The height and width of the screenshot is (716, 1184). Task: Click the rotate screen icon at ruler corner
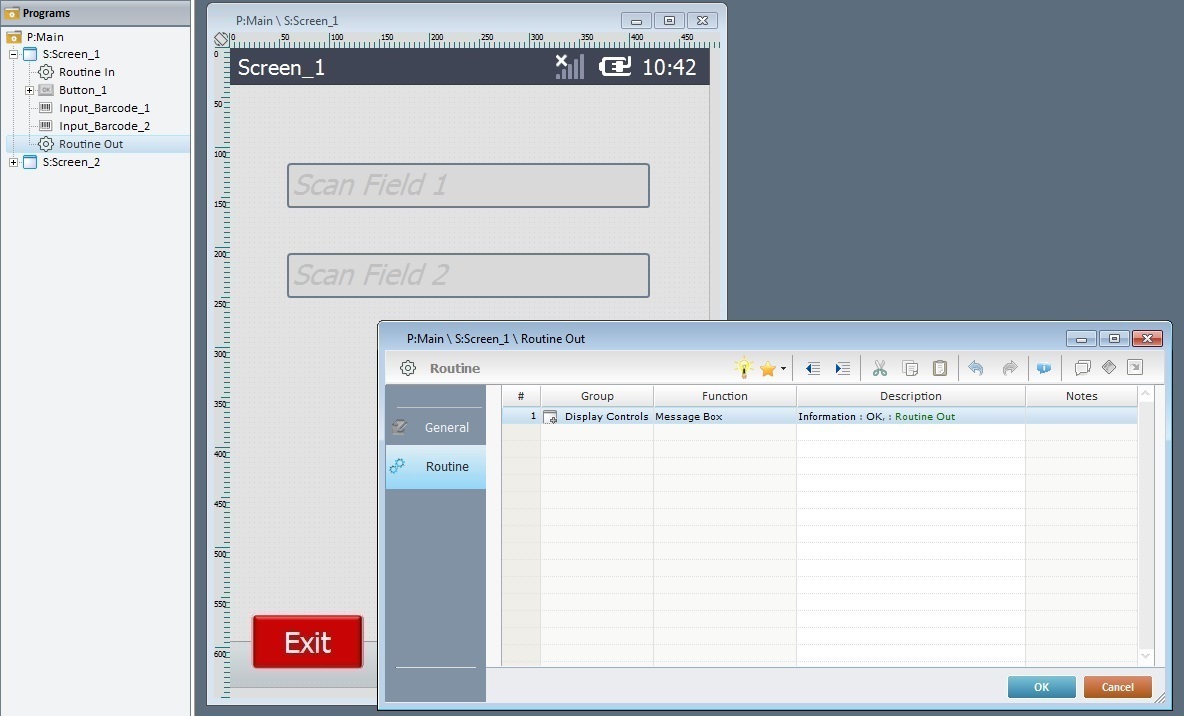coord(222,40)
